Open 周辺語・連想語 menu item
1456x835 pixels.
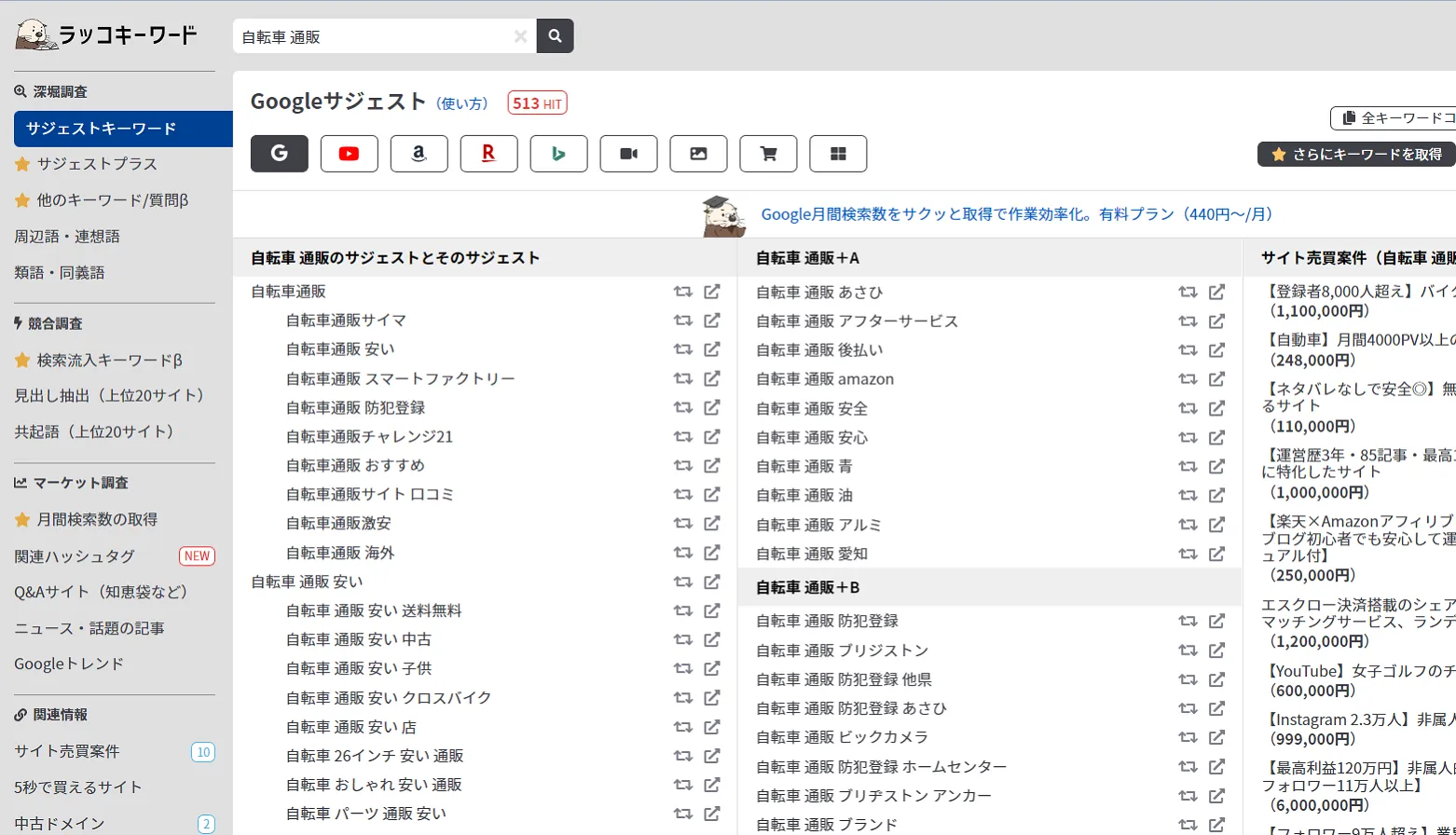pyautogui.click(x=67, y=237)
